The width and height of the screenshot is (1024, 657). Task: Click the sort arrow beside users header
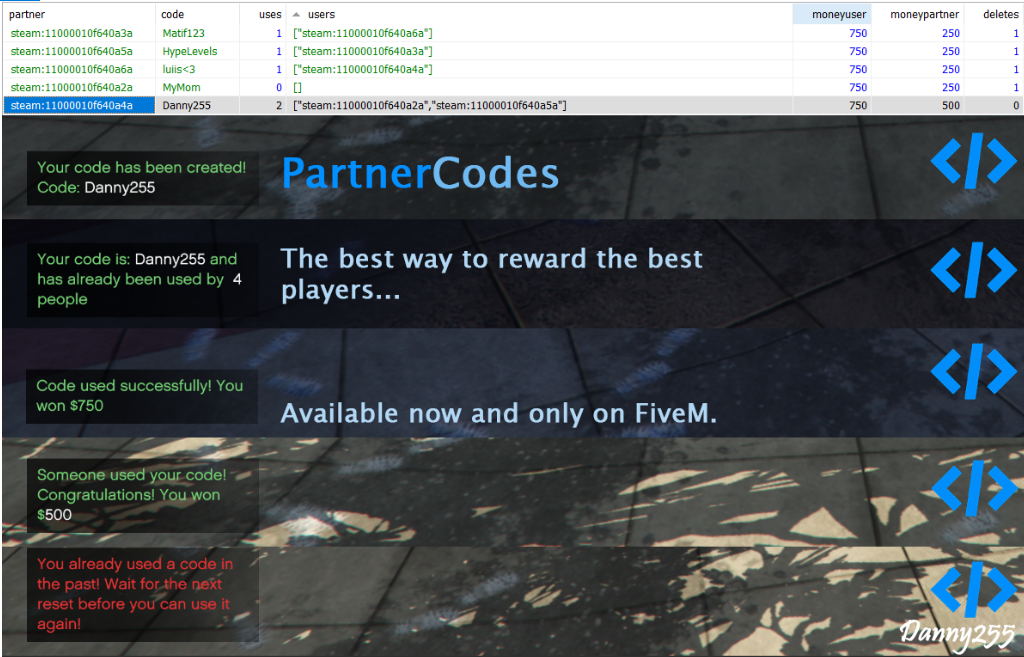tap(296, 14)
